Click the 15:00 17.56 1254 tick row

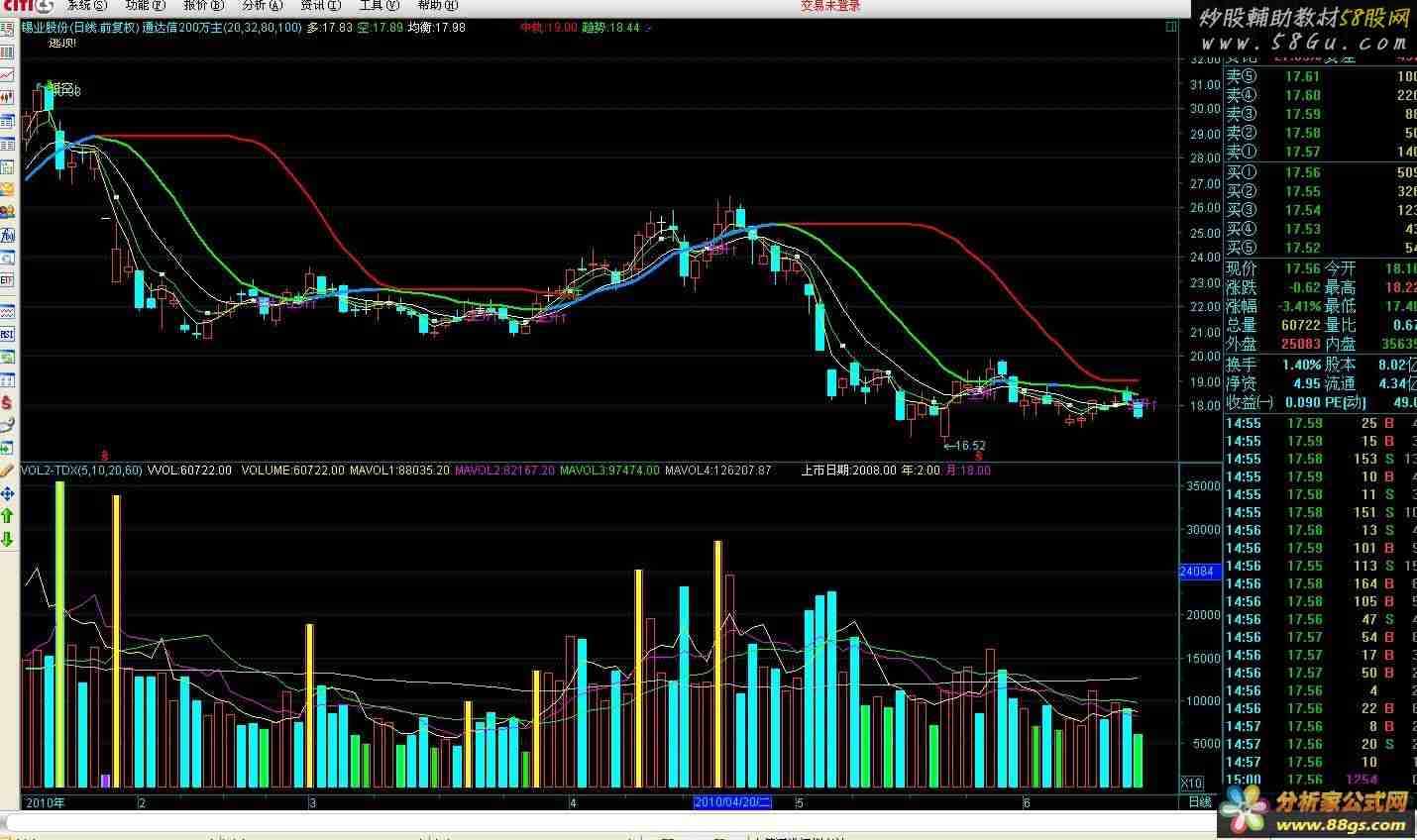click(x=1321, y=781)
